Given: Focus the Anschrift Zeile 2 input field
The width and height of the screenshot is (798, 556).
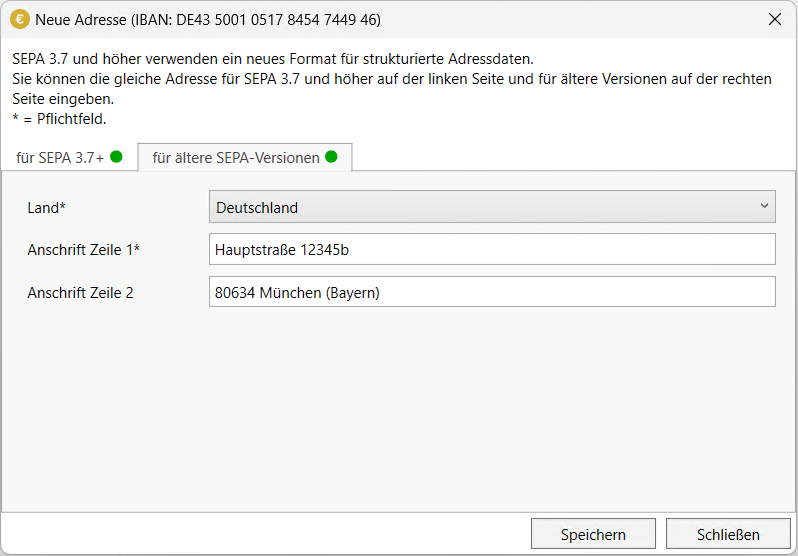Looking at the screenshot, I should [492, 292].
